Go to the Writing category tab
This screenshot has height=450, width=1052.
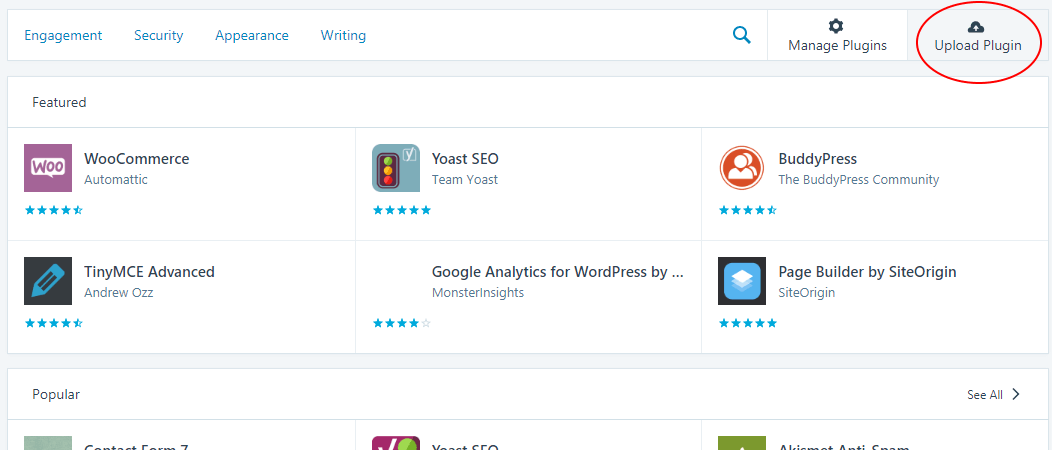pos(343,35)
